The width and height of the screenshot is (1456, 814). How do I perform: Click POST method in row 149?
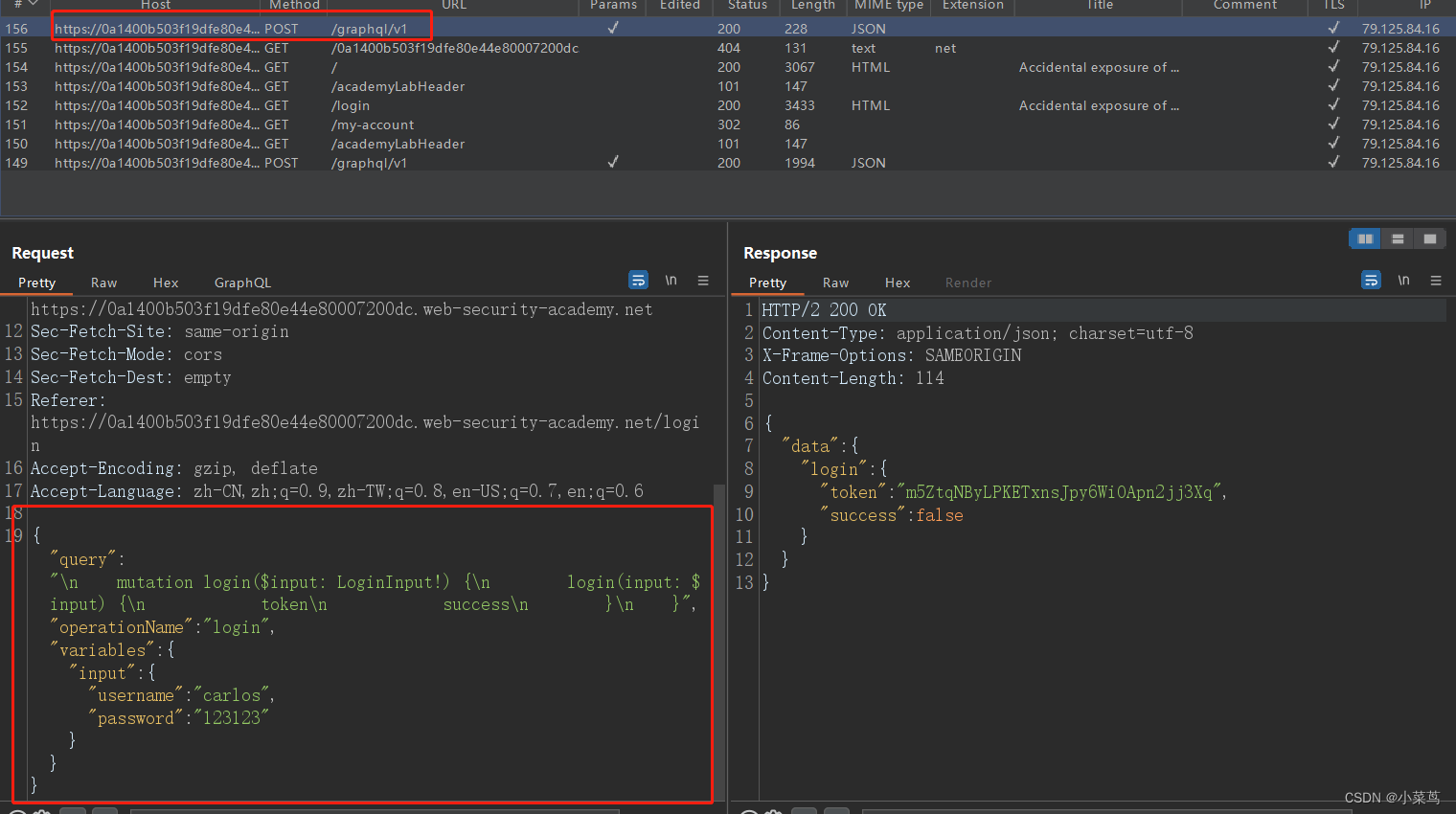click(x=281, y=163)
